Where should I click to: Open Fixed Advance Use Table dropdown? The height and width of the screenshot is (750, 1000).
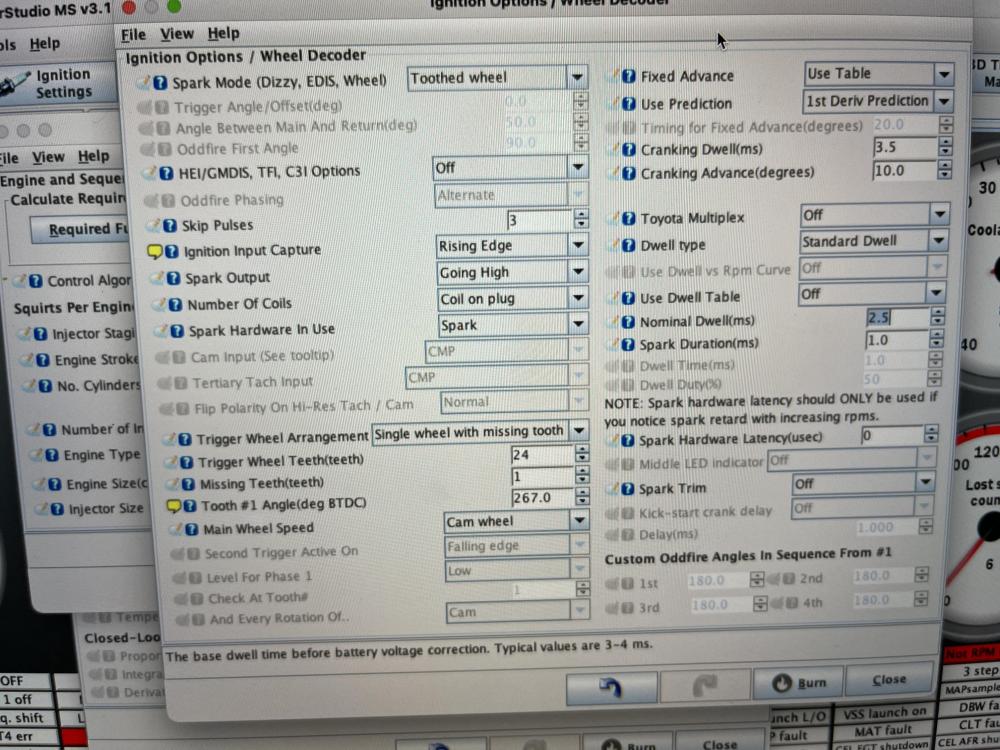coord(879,74)
